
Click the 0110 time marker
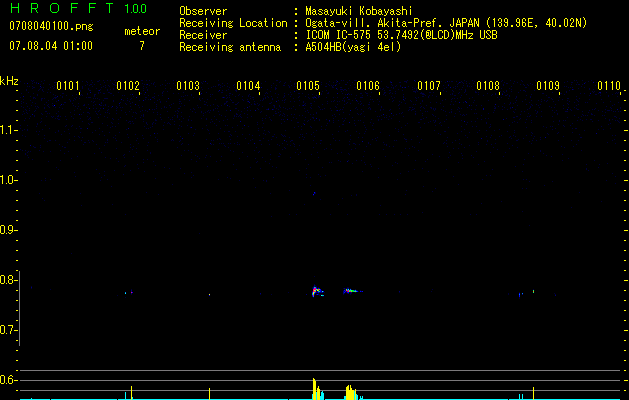click(609, 86)
